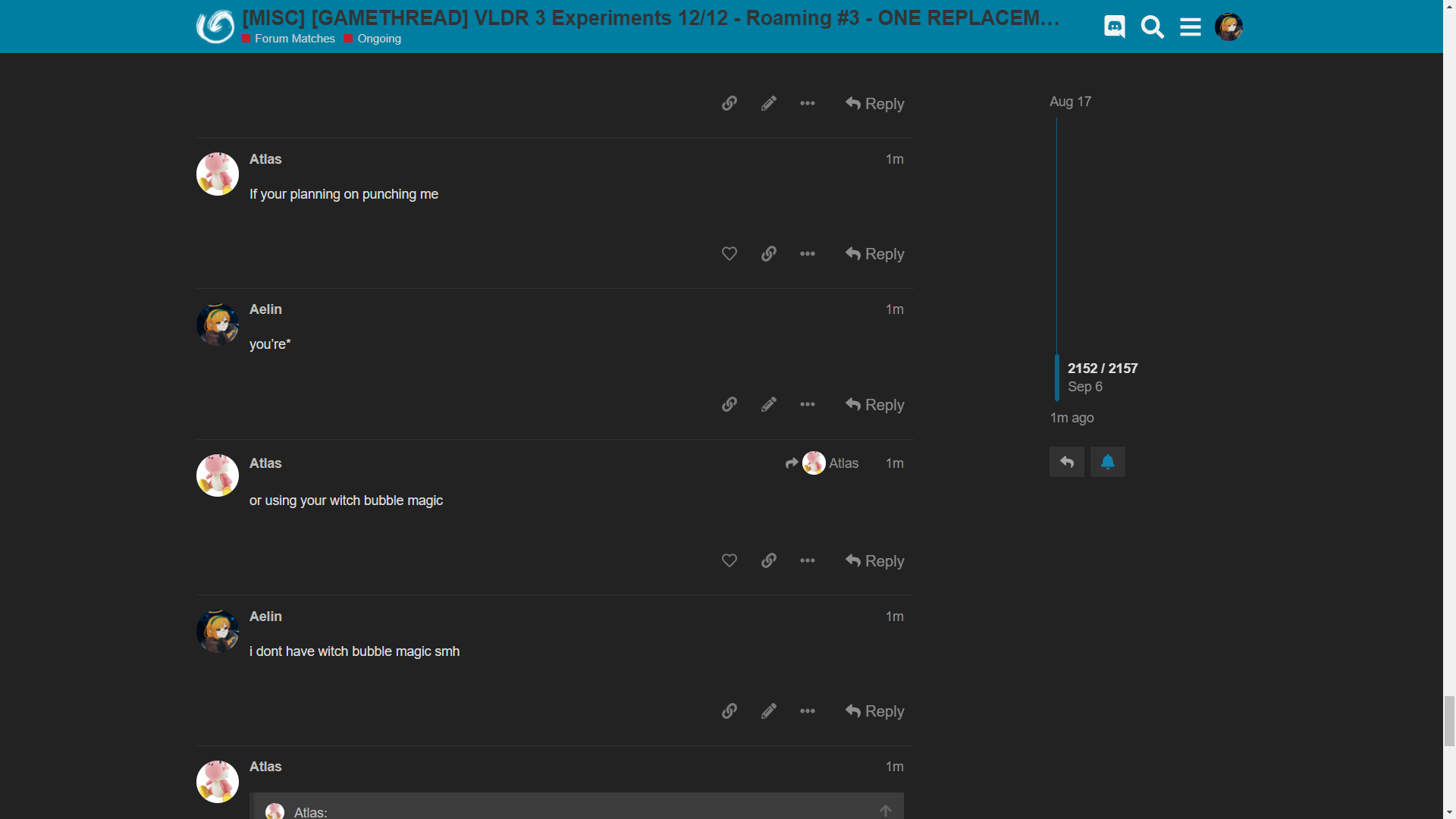Jump to Aug 17 on timeline
The image size is (1456, 819).
pos(1070,102)
